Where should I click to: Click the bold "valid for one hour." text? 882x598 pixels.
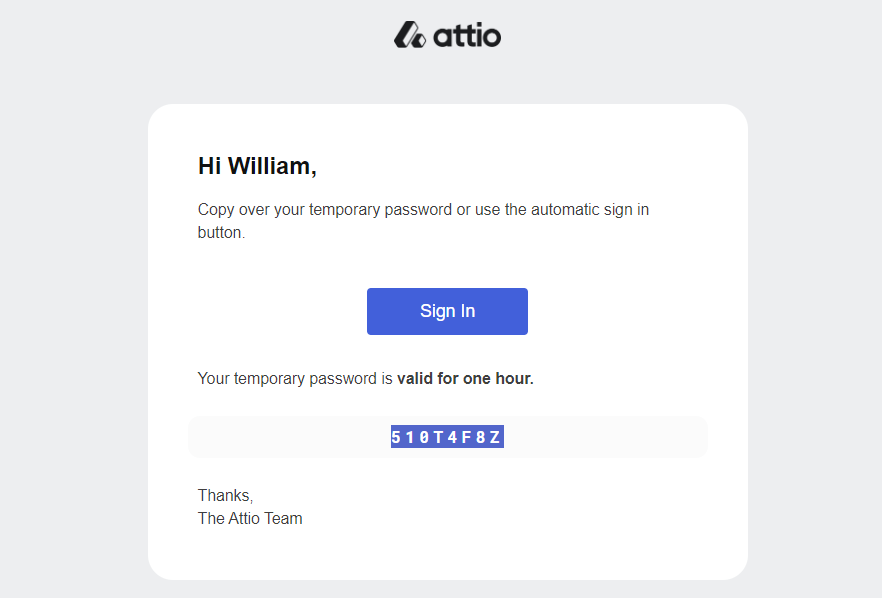[x=465, y=379]
